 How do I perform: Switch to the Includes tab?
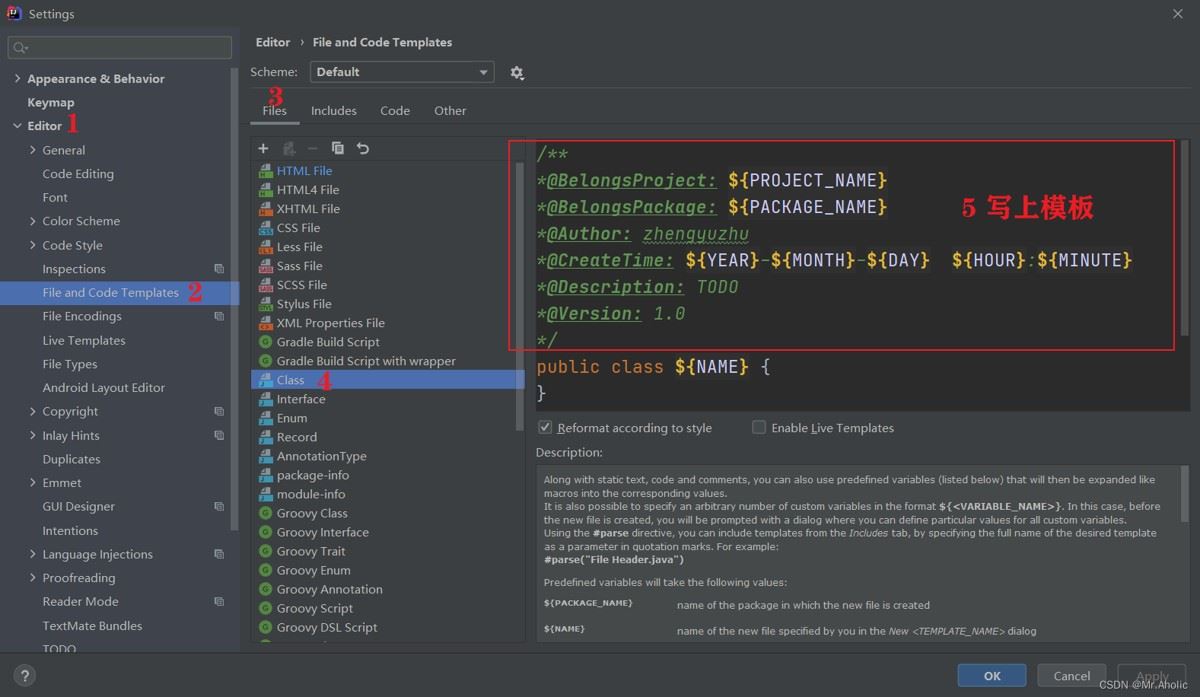click(x=333, y=111)
